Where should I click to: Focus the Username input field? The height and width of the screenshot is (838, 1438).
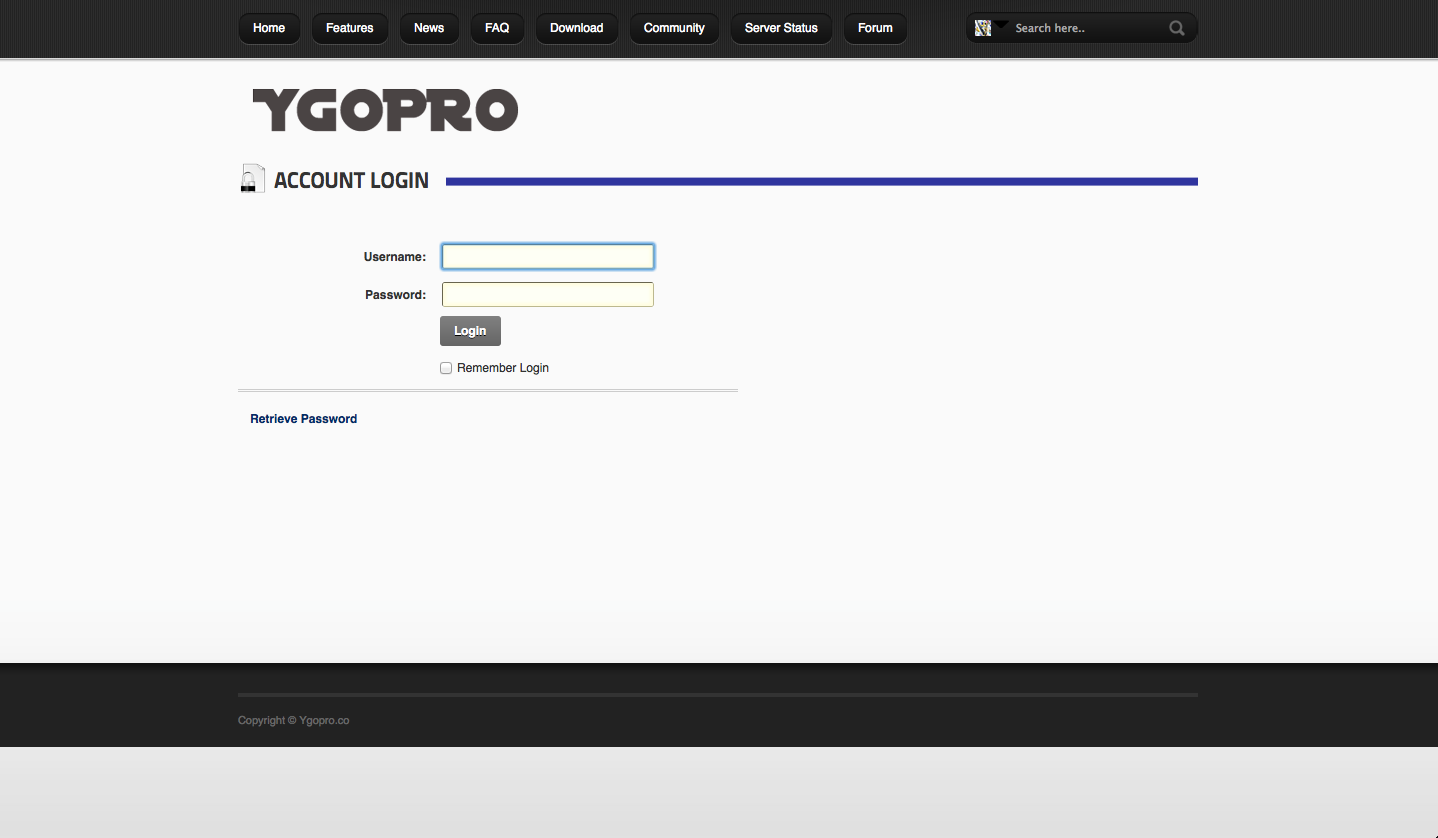point(548,257)
